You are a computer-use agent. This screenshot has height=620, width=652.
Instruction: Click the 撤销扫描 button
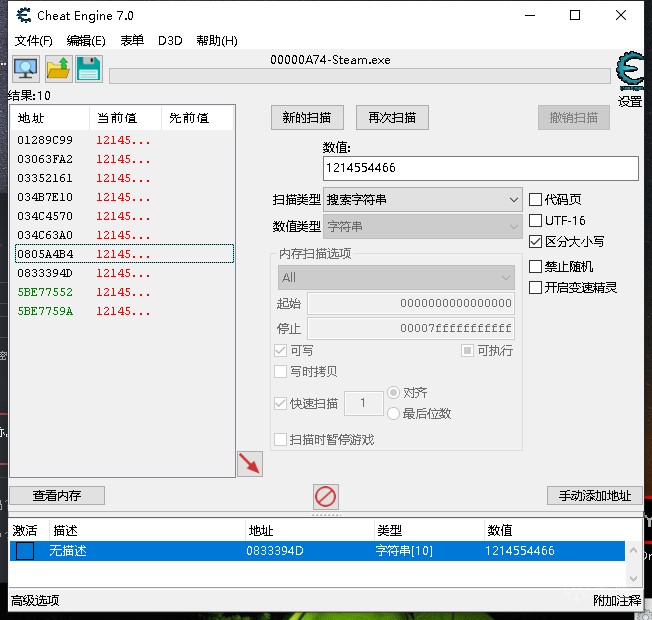point(574,118)
